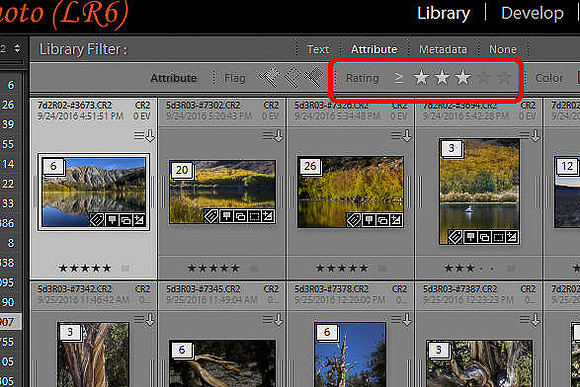Viewport: 580px width, 387px height.
Task: Click the keyword tag badge on 5d3R03-#7302 thumbnail
Action: pyautogui.click(x=211, y=216)
